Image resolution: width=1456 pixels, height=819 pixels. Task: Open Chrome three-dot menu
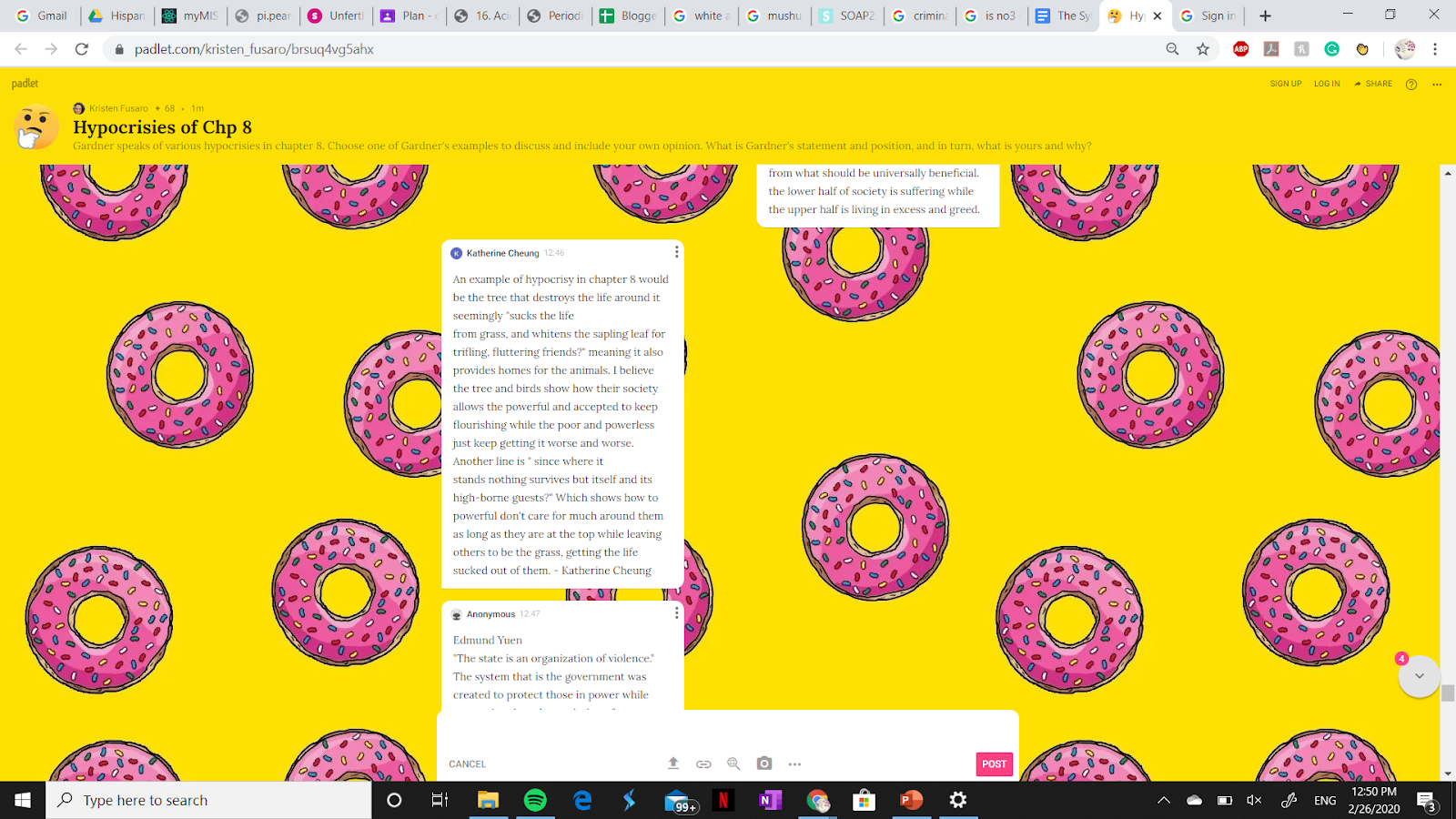pos(1435,49)
